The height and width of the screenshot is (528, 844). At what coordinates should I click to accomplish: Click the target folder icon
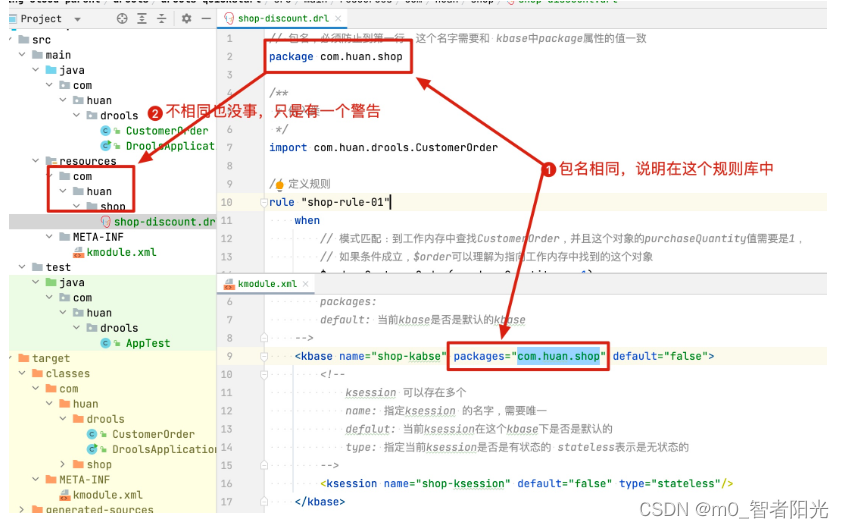click(24, 358)
